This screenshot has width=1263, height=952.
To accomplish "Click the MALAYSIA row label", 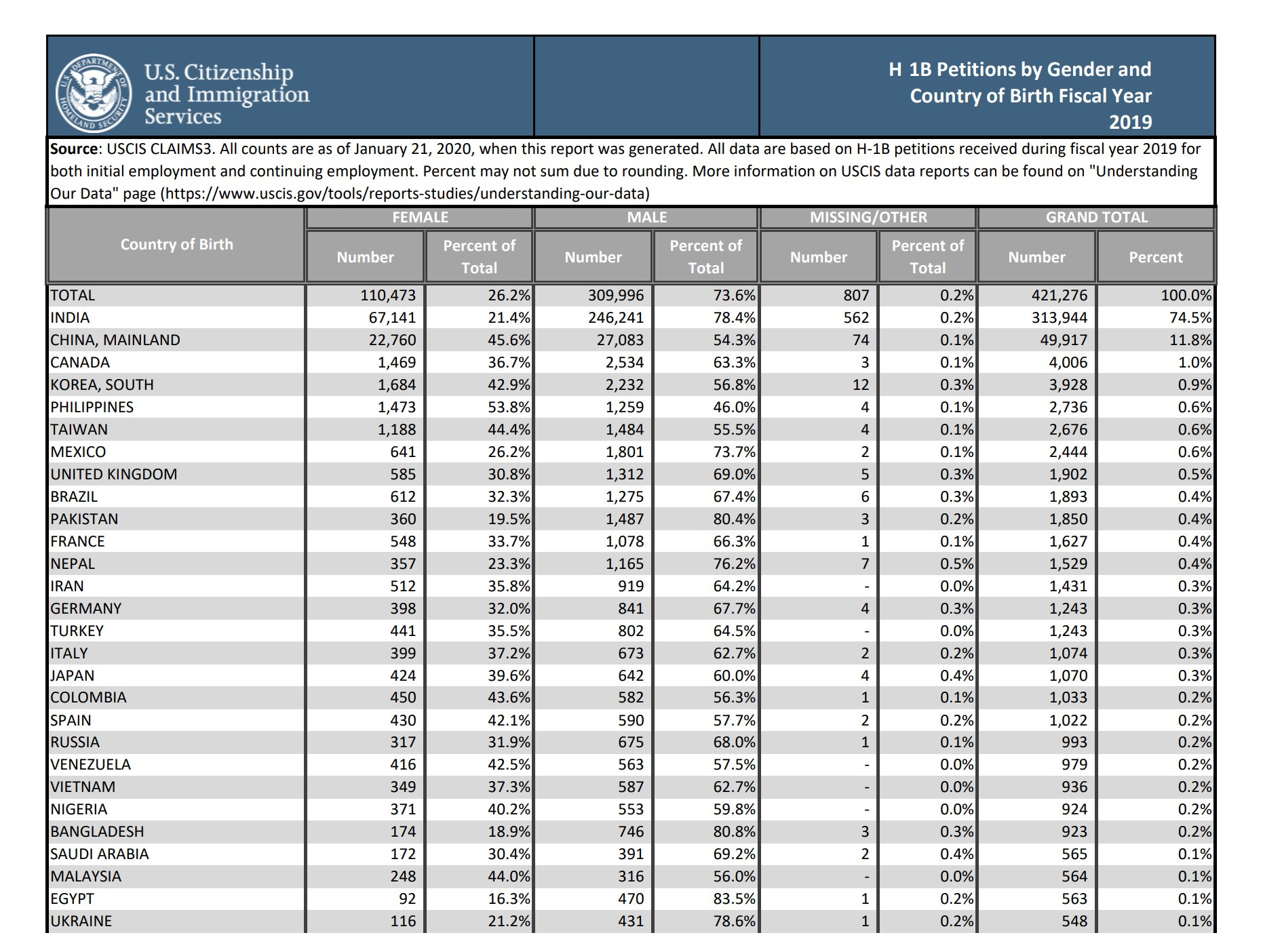I will tap(85, 877).
